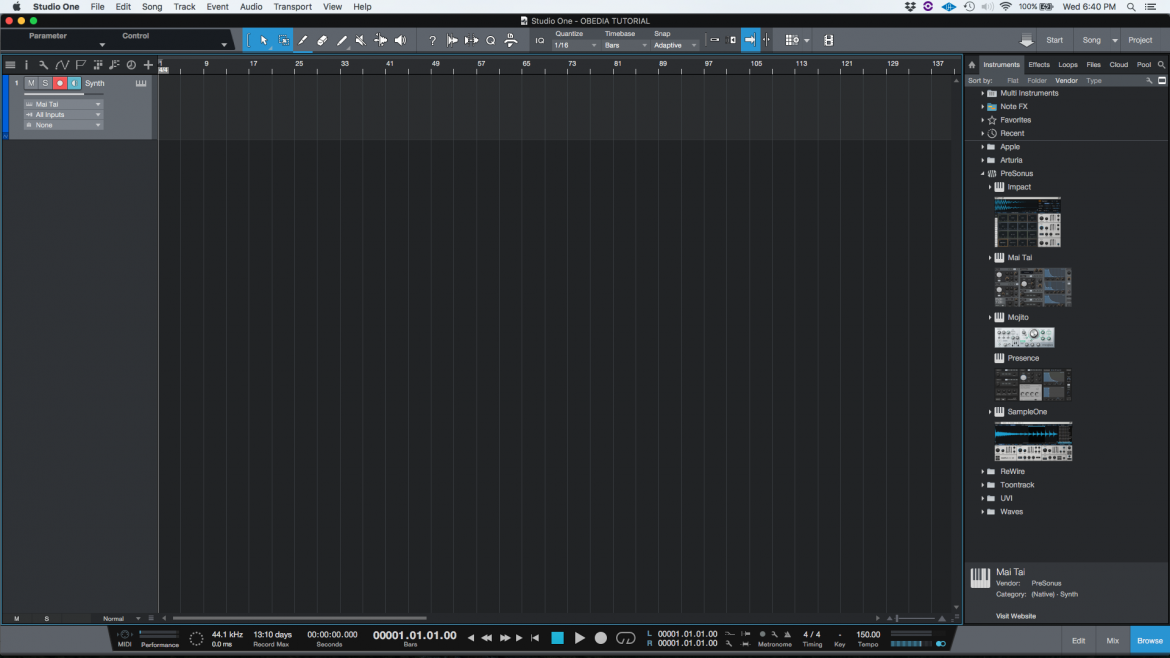Click the macOS Spotlight search icon
This screenshot has height=658, width=1170.
click(x=1131, y=7)
